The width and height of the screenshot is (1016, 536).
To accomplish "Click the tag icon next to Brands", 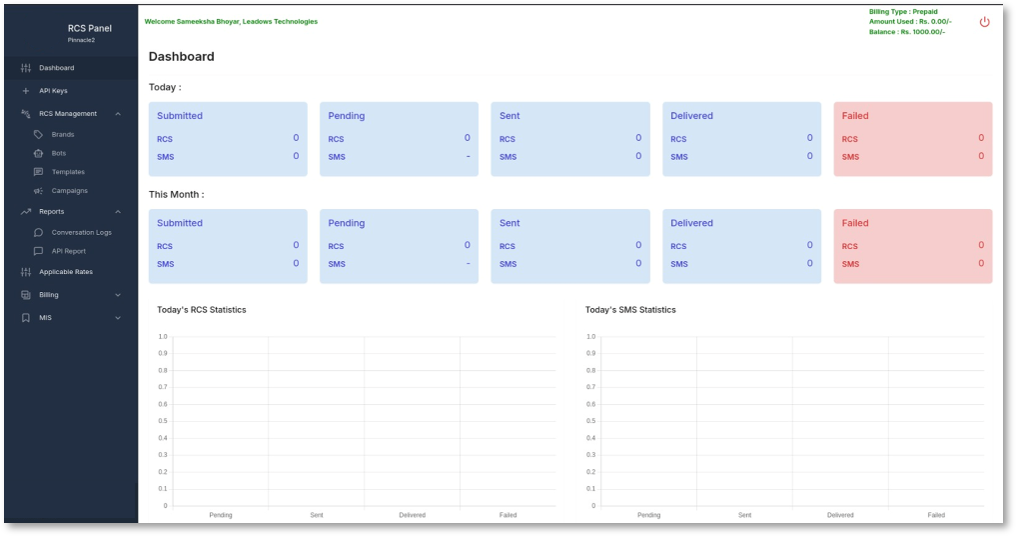I will 38,134.
